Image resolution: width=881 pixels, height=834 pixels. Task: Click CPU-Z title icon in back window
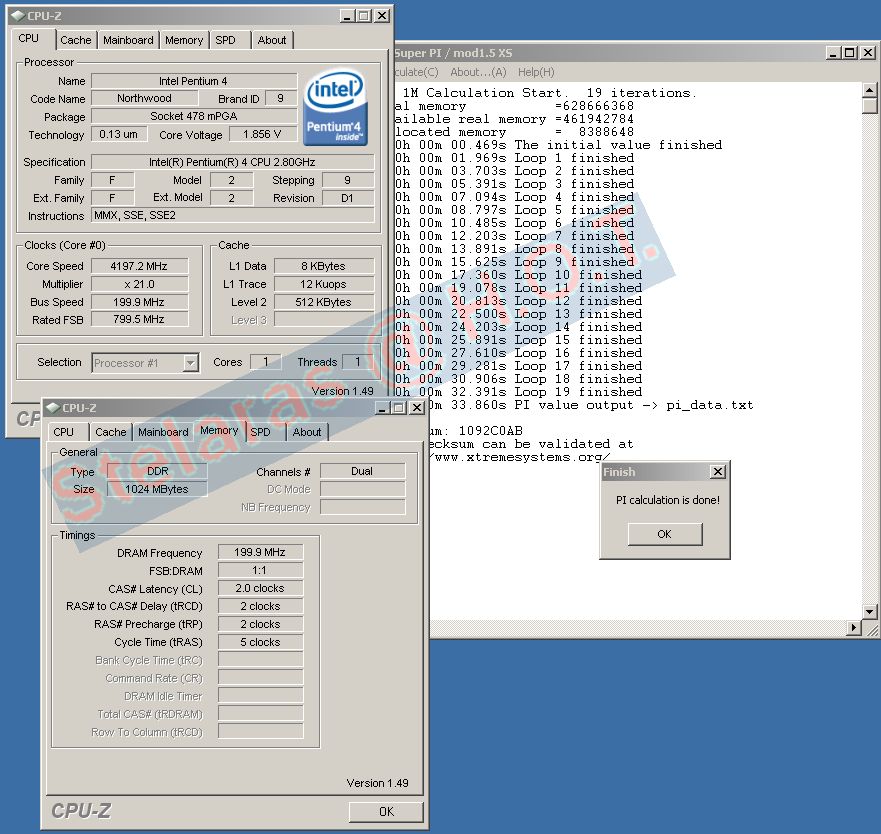[18, 16]
